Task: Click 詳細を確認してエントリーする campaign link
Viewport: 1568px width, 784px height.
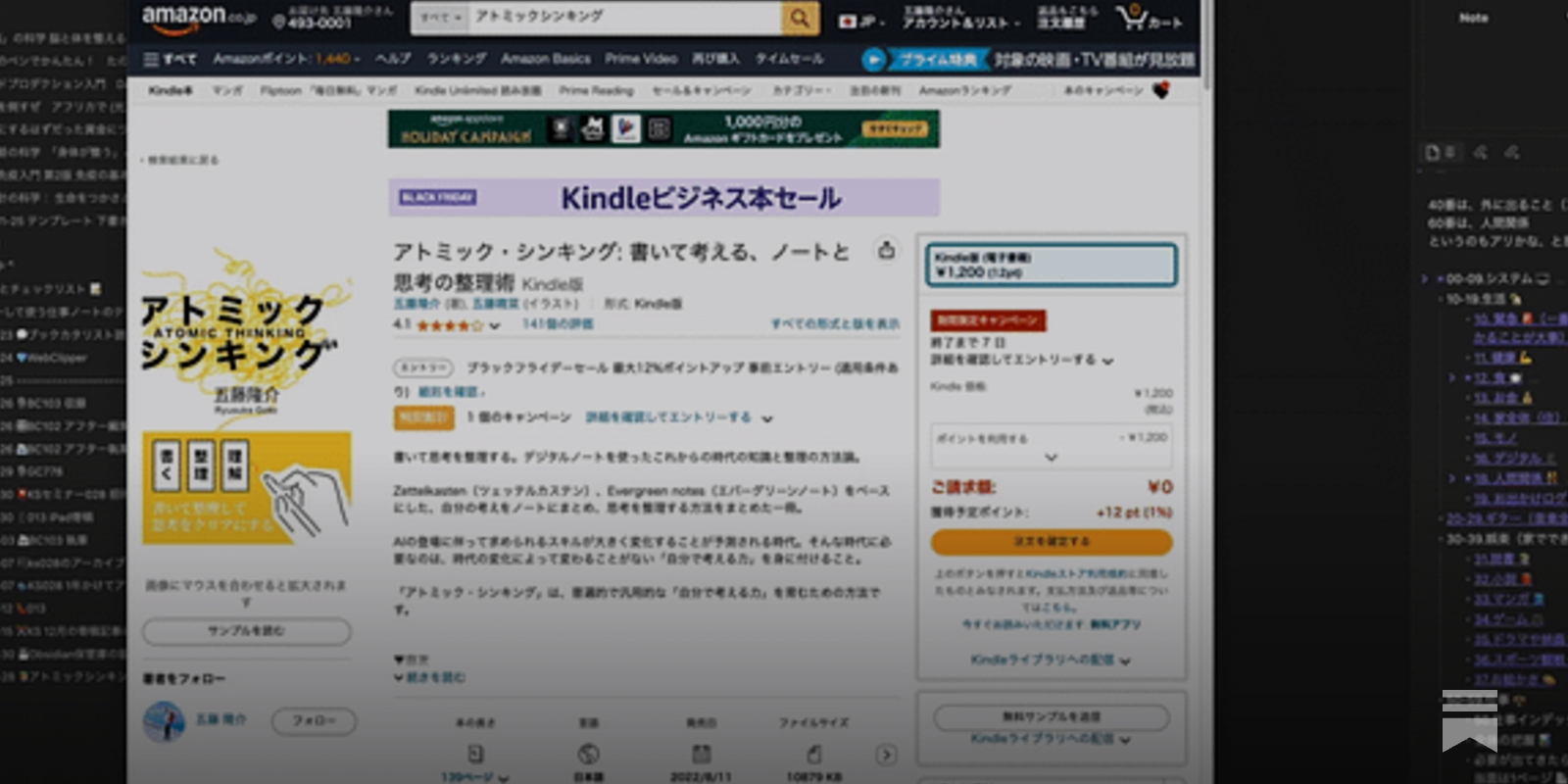Action: coord(668,417)
